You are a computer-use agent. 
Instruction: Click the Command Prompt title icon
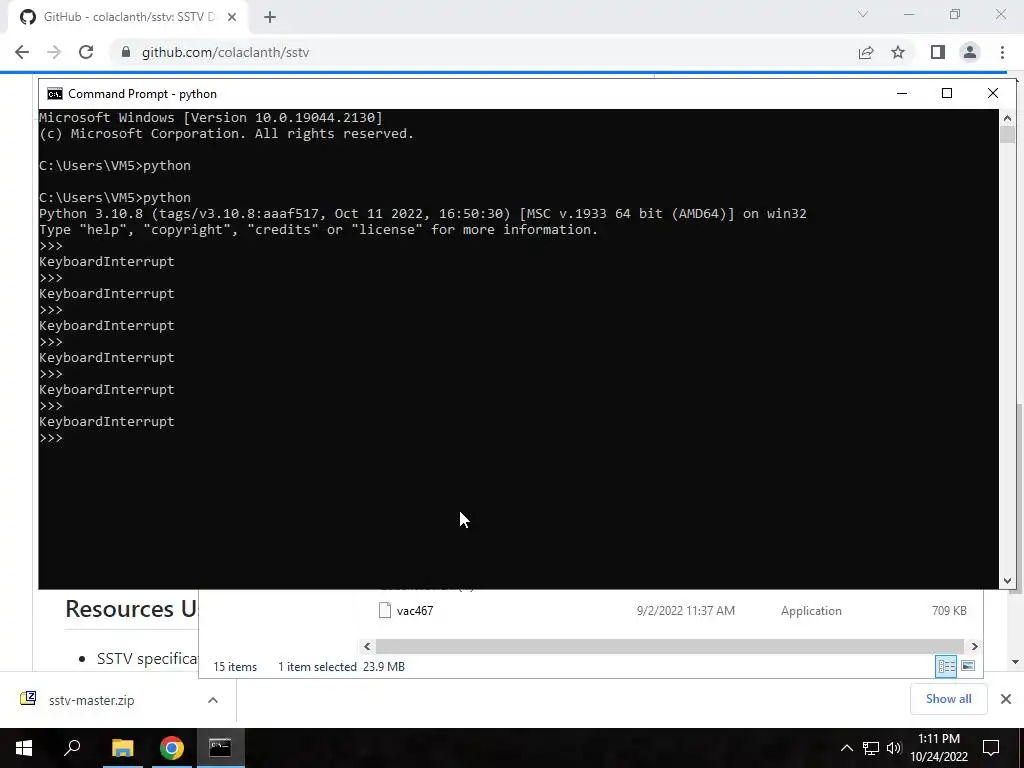pos(55,93)
